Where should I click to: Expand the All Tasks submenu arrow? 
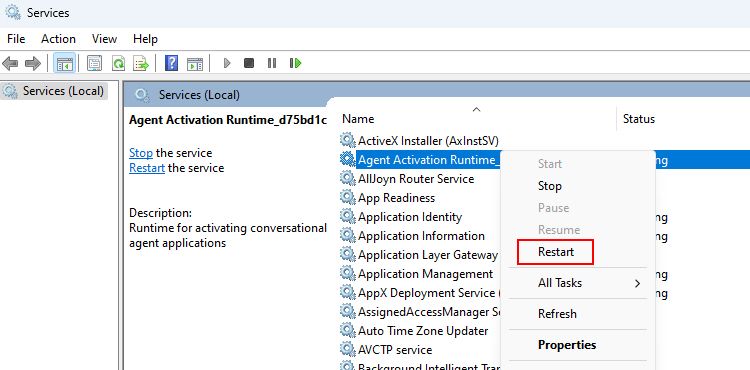tap(637, 283)
